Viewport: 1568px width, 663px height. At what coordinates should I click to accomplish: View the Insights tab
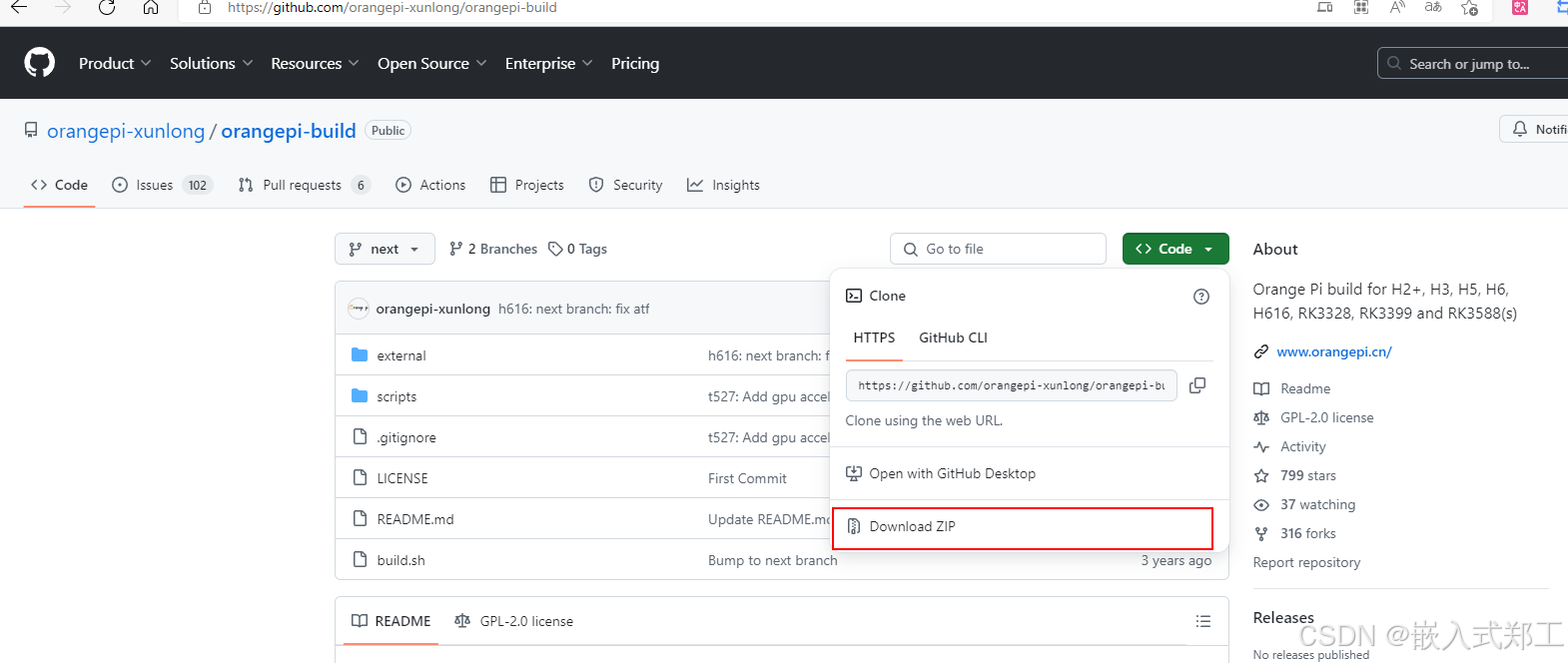724,185
